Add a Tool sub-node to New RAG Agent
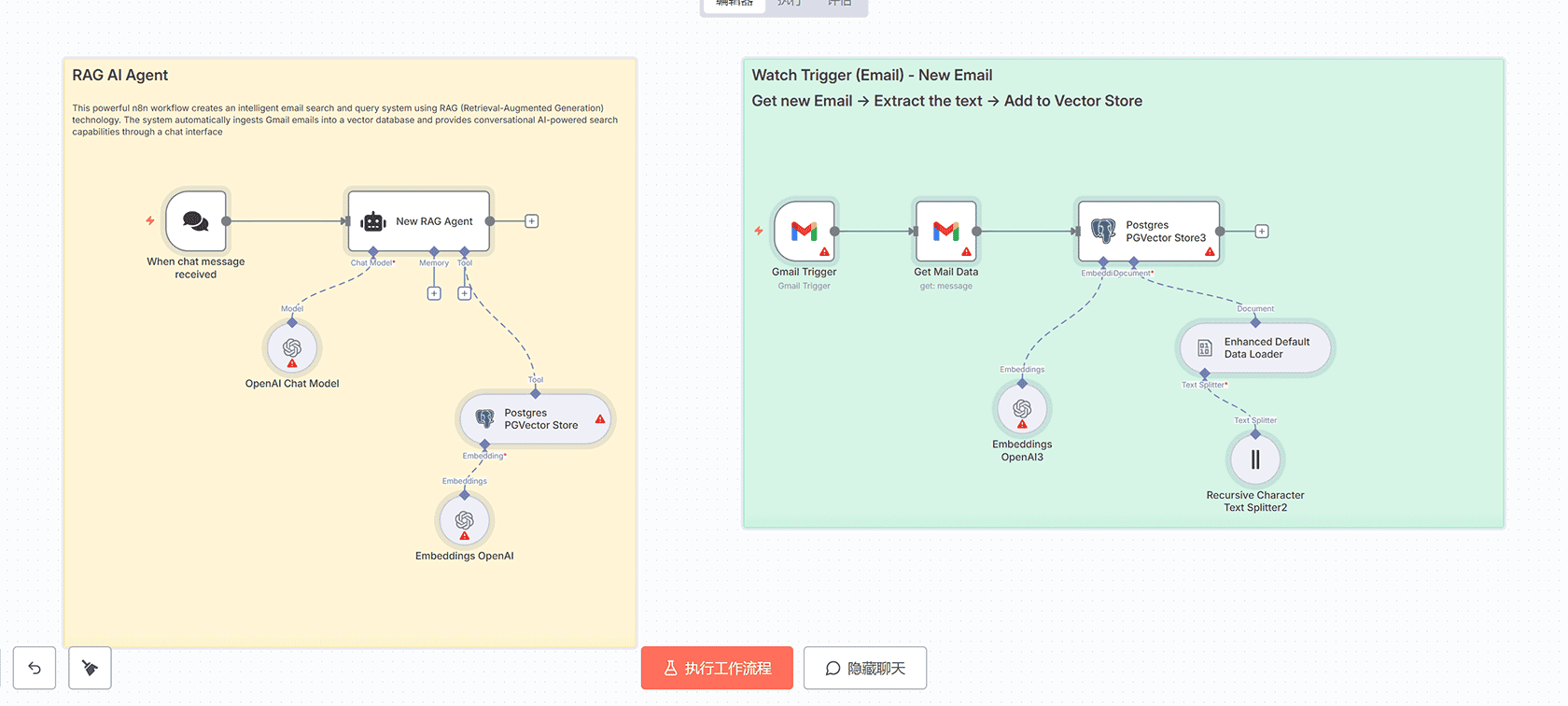This screenshot has height=706, width=1568. 464,292
